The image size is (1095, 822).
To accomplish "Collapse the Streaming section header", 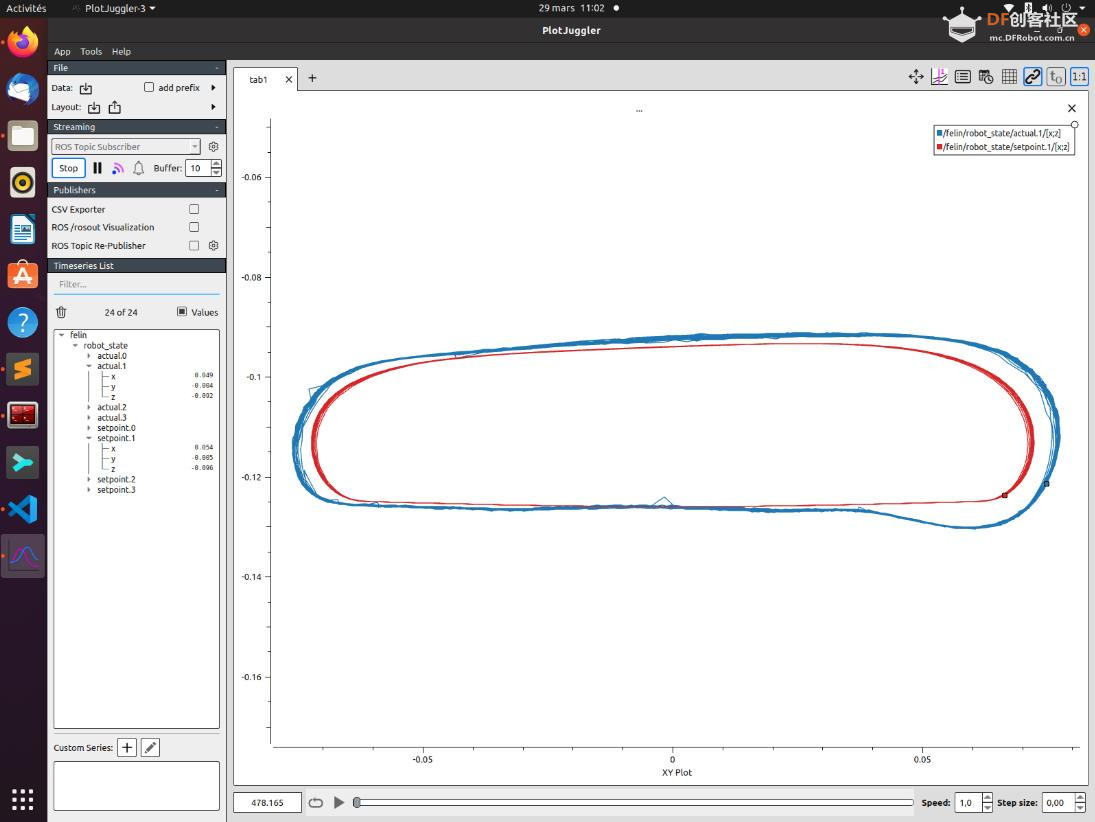I will coord(136,127).
